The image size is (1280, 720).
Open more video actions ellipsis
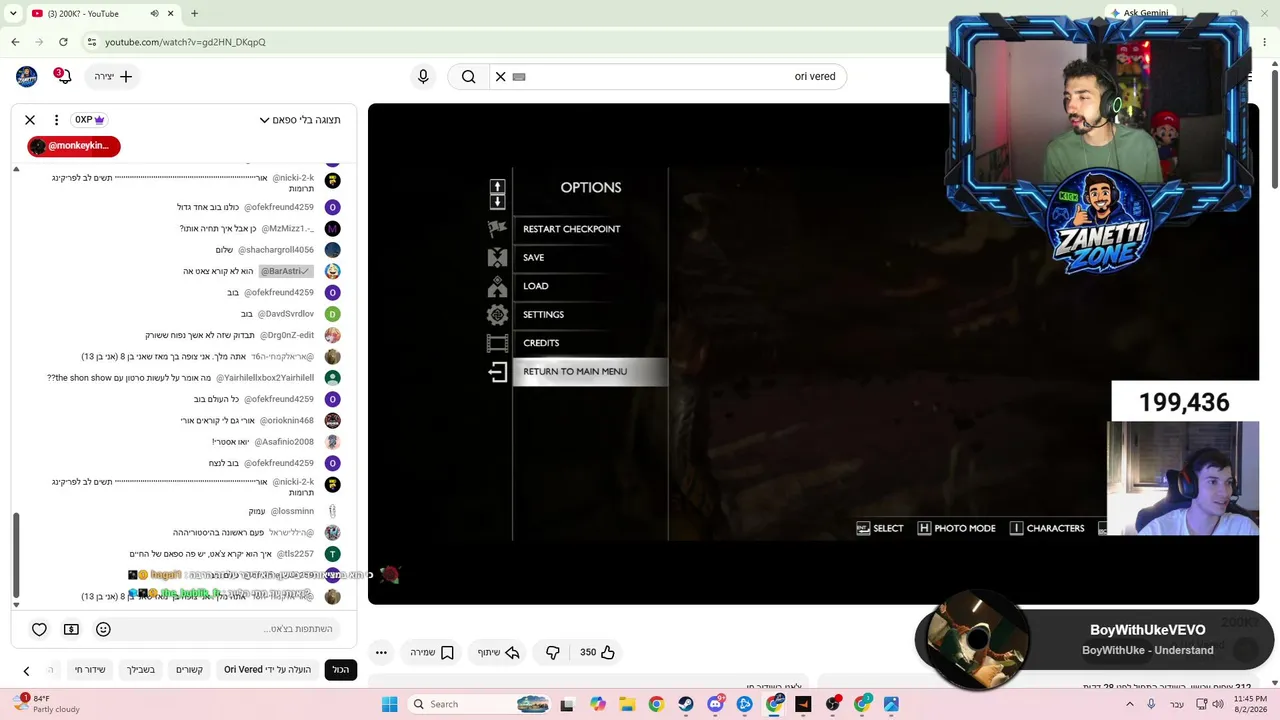381,652
